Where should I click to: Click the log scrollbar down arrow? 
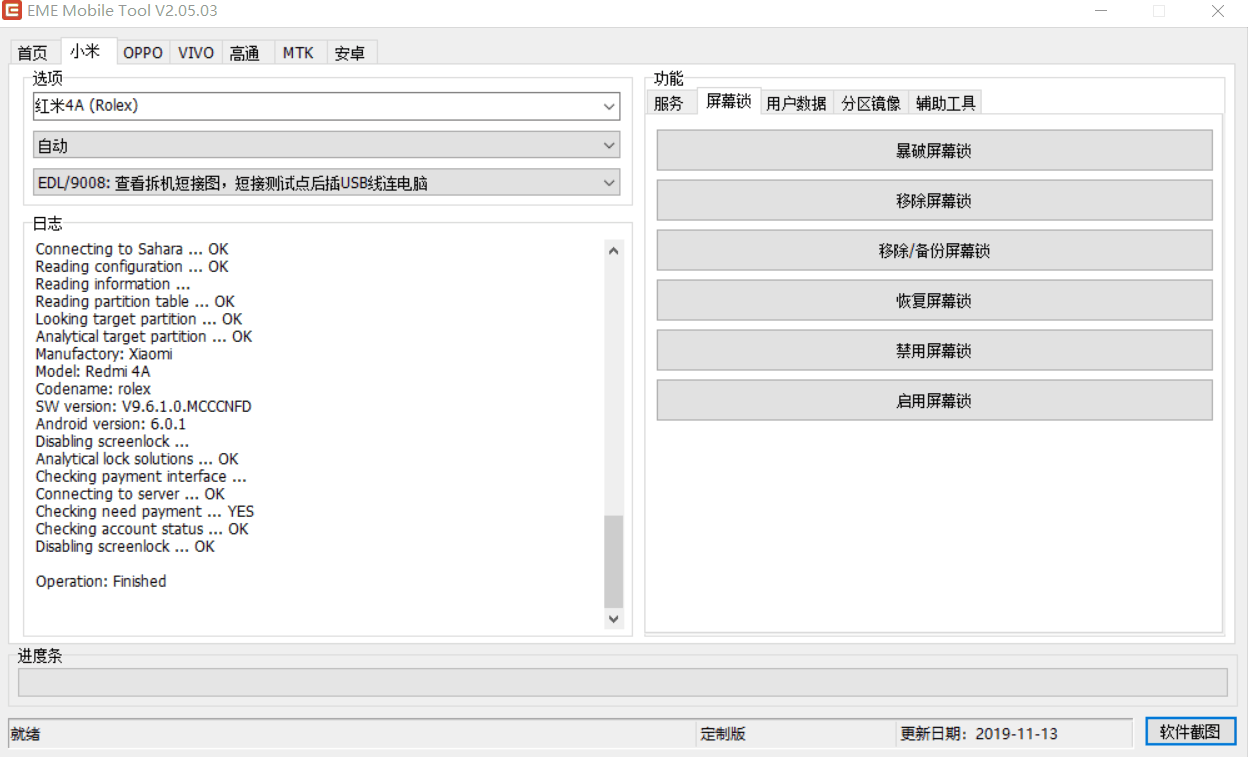click(x=614, y=620)
